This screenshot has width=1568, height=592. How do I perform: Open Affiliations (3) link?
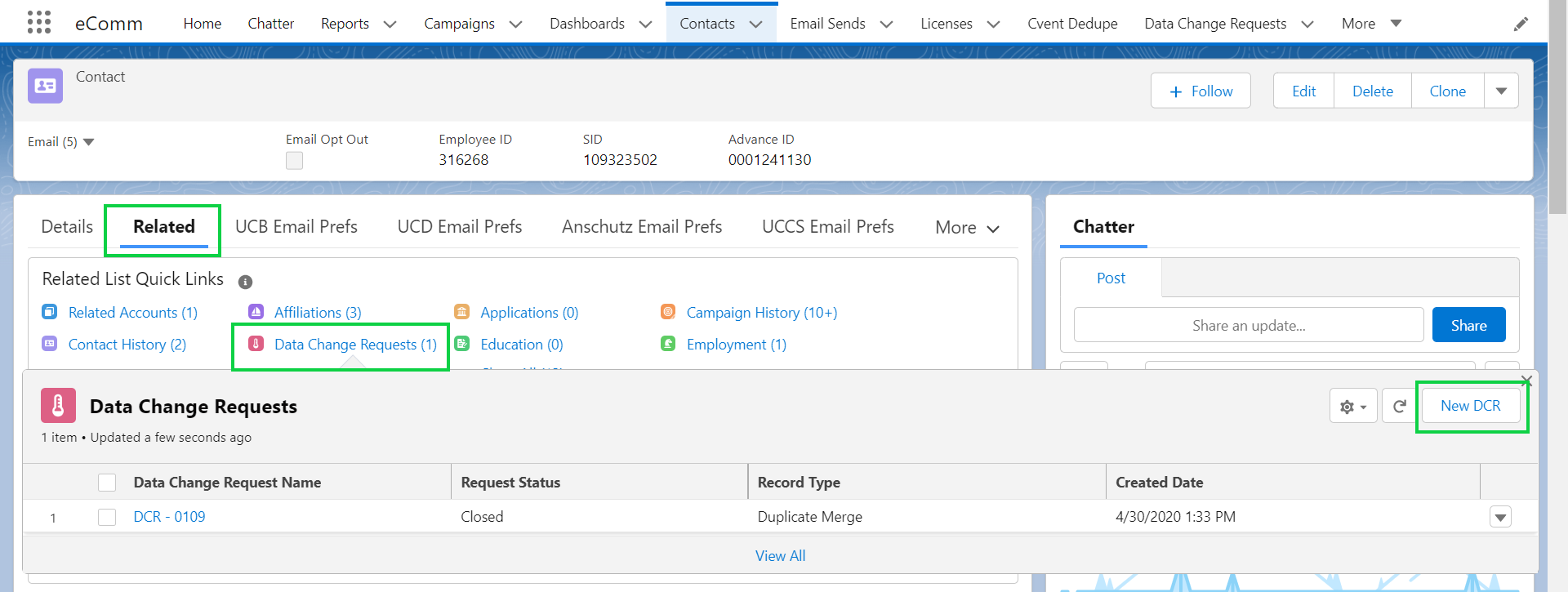[318, 313]
